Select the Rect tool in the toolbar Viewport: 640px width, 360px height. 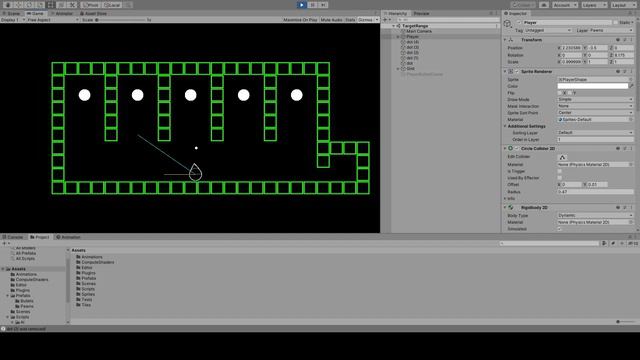(x=51, y=5)
